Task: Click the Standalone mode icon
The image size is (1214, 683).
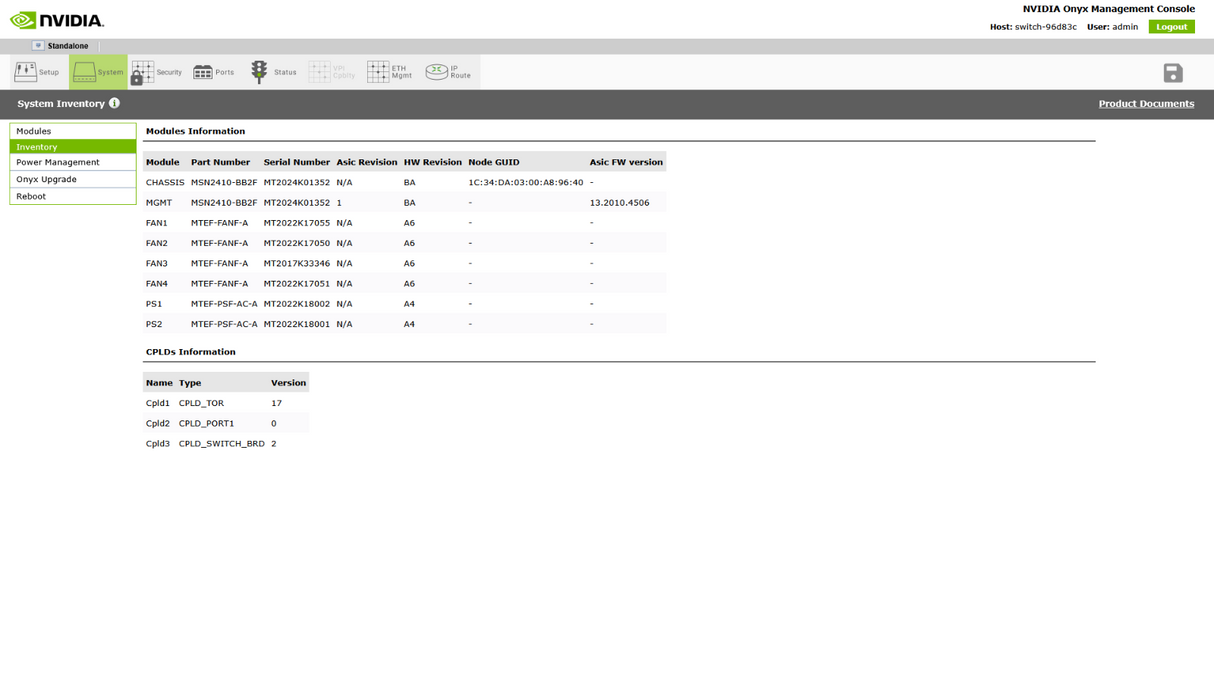Action: click(38, 46)
